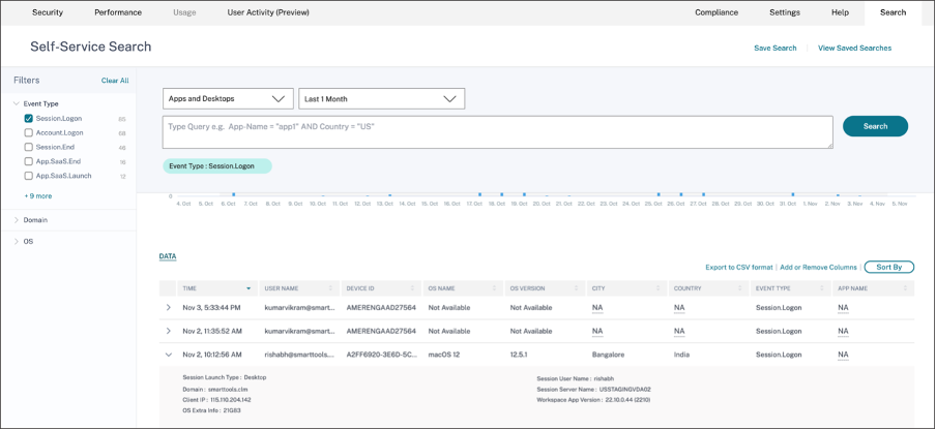Image resolution: width=936 pixels, height=430 pixels.
Task: Click the Export to CSV format link
Action: (x=738, y=267)
